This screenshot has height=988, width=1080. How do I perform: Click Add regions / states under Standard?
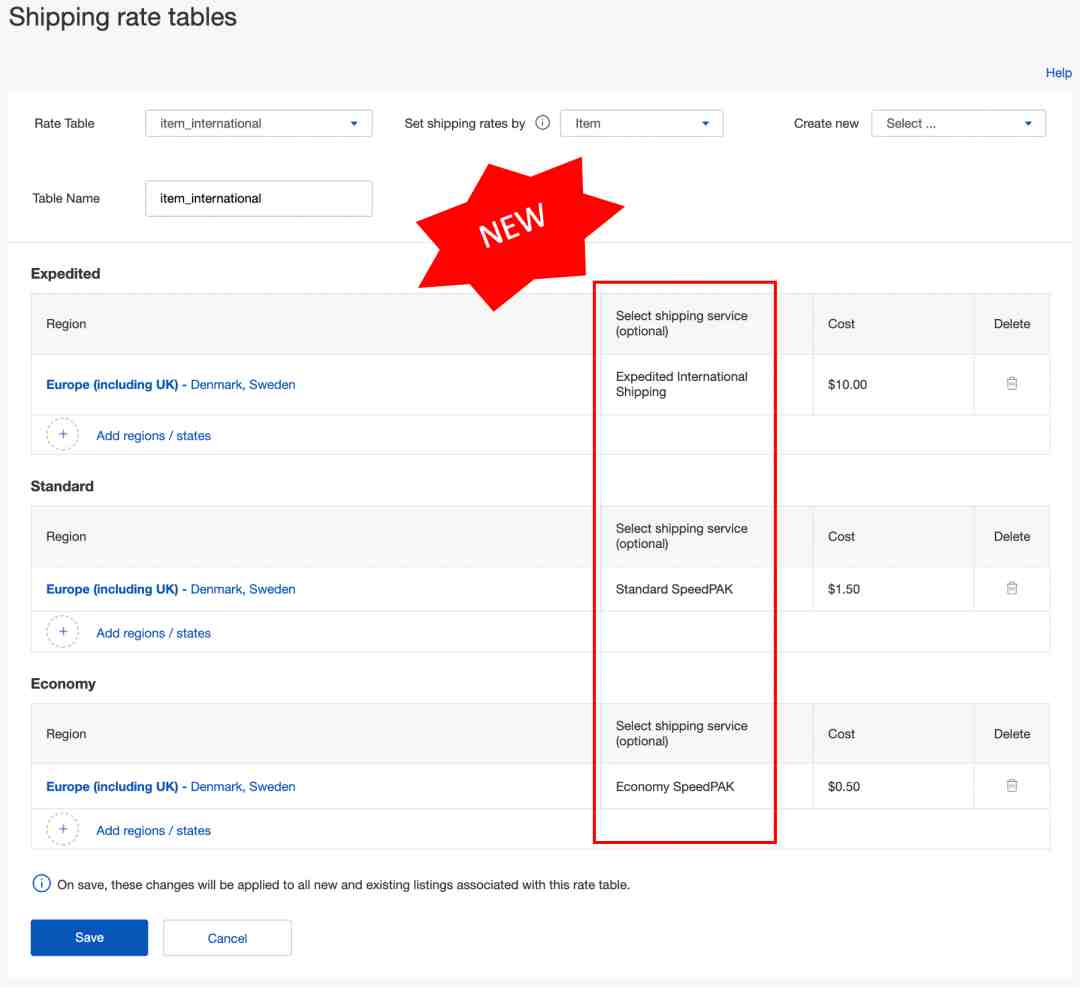point(153,633)
